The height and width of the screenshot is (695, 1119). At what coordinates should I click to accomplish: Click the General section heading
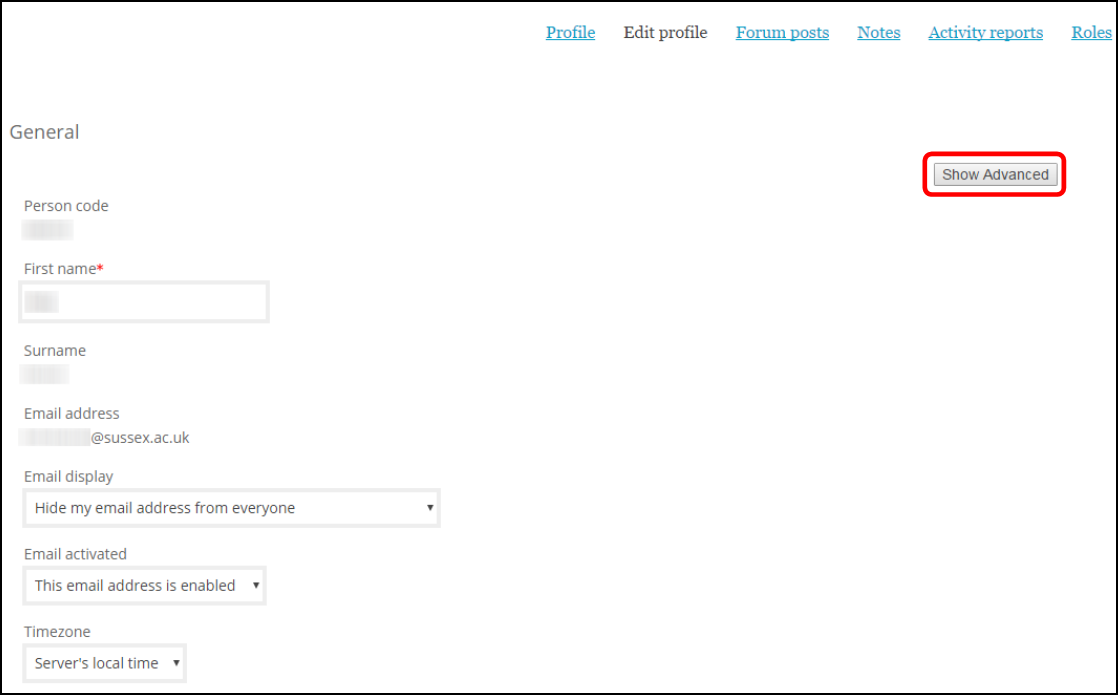44,132
